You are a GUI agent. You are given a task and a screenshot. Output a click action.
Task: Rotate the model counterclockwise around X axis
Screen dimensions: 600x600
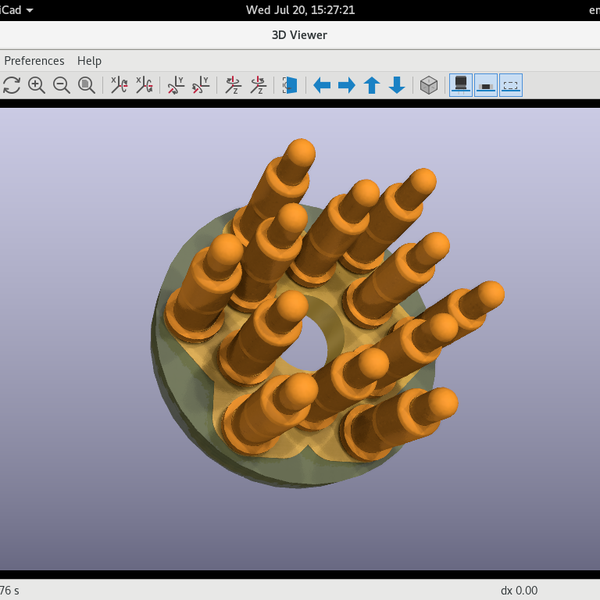coord(144,85)
